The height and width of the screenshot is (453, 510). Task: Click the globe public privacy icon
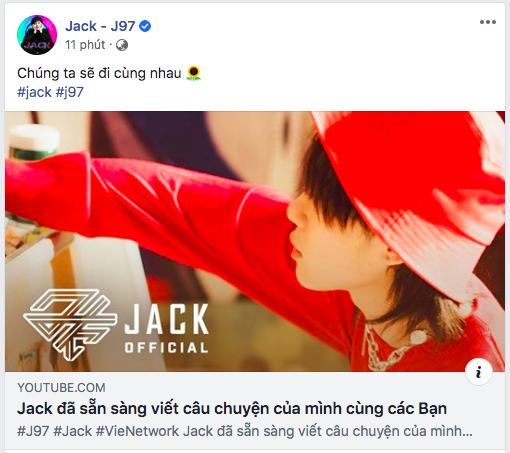tap(122, 45)
